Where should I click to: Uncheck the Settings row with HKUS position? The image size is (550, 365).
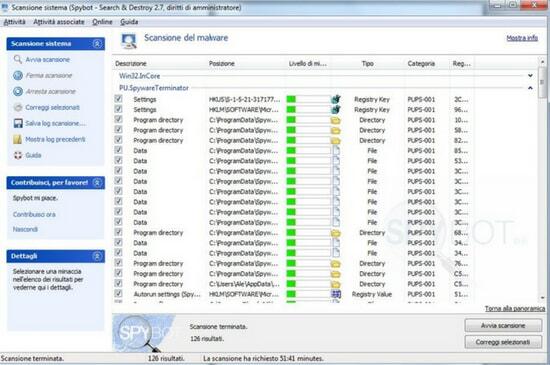click(119, 99)
